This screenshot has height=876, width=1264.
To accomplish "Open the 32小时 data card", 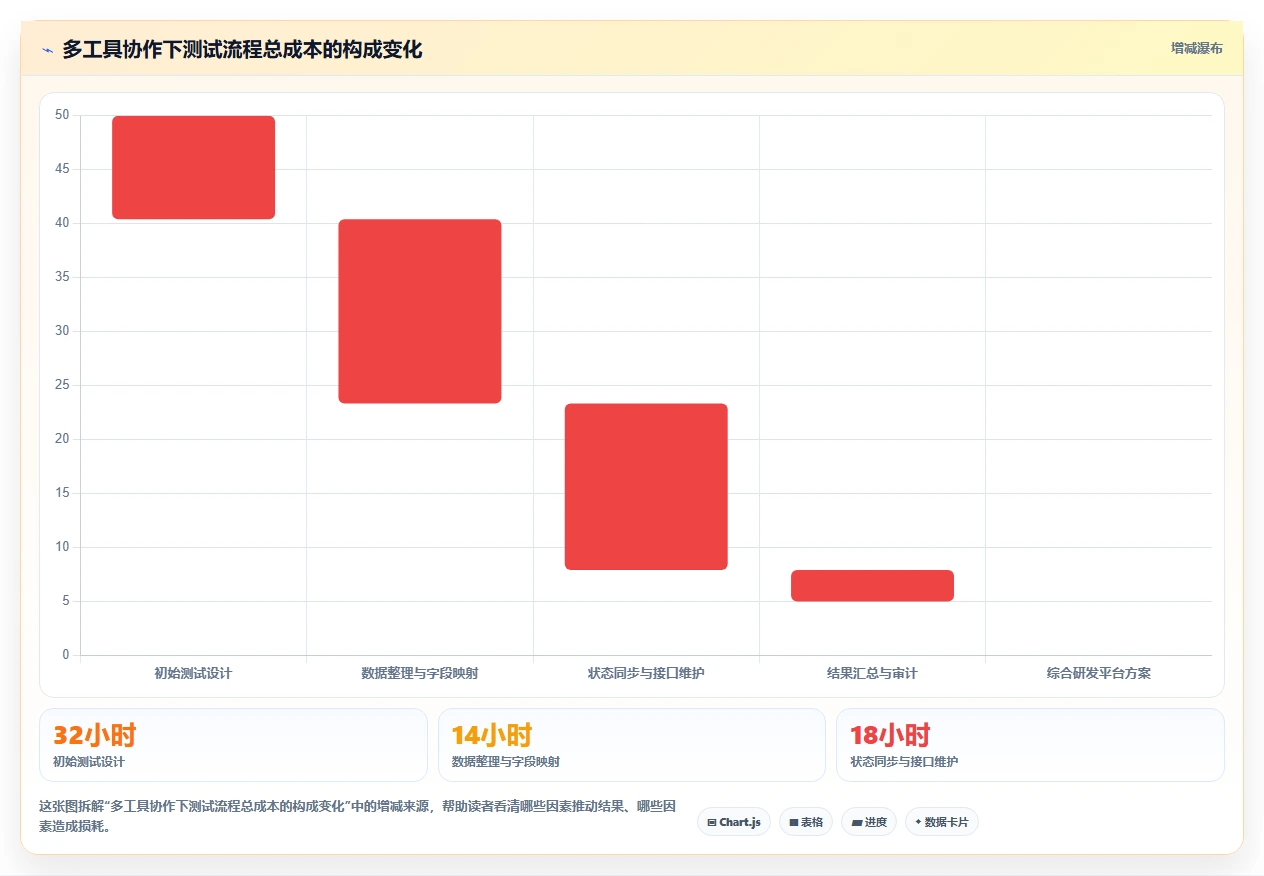I will tap(233, 745).
